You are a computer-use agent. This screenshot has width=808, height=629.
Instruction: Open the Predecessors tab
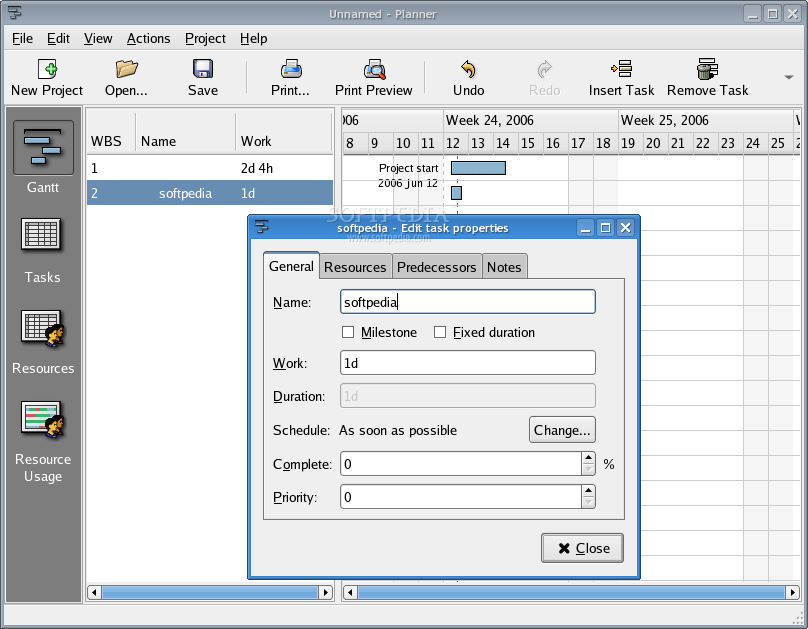(436, 266)
